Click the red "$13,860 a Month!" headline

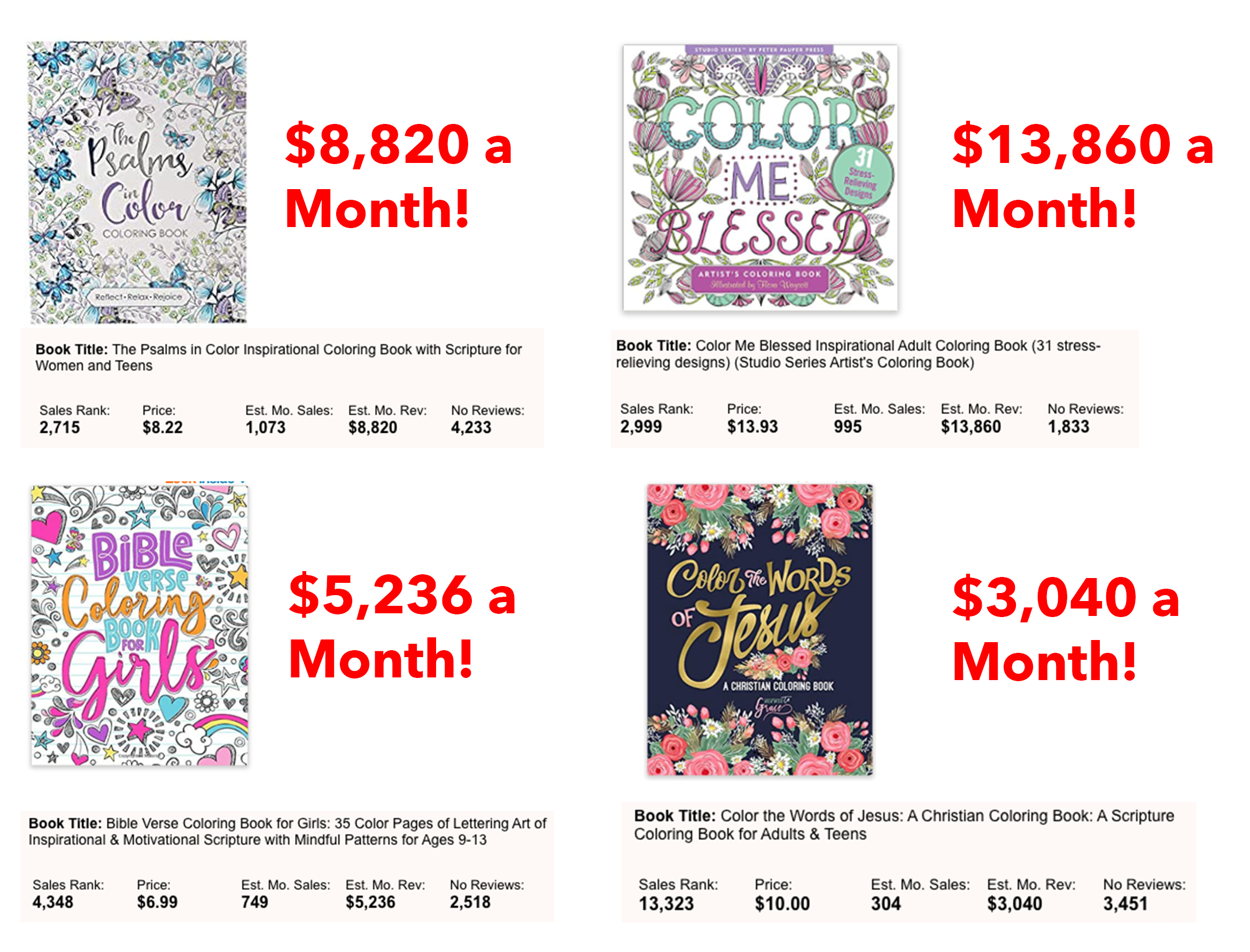coord(1082,176)
